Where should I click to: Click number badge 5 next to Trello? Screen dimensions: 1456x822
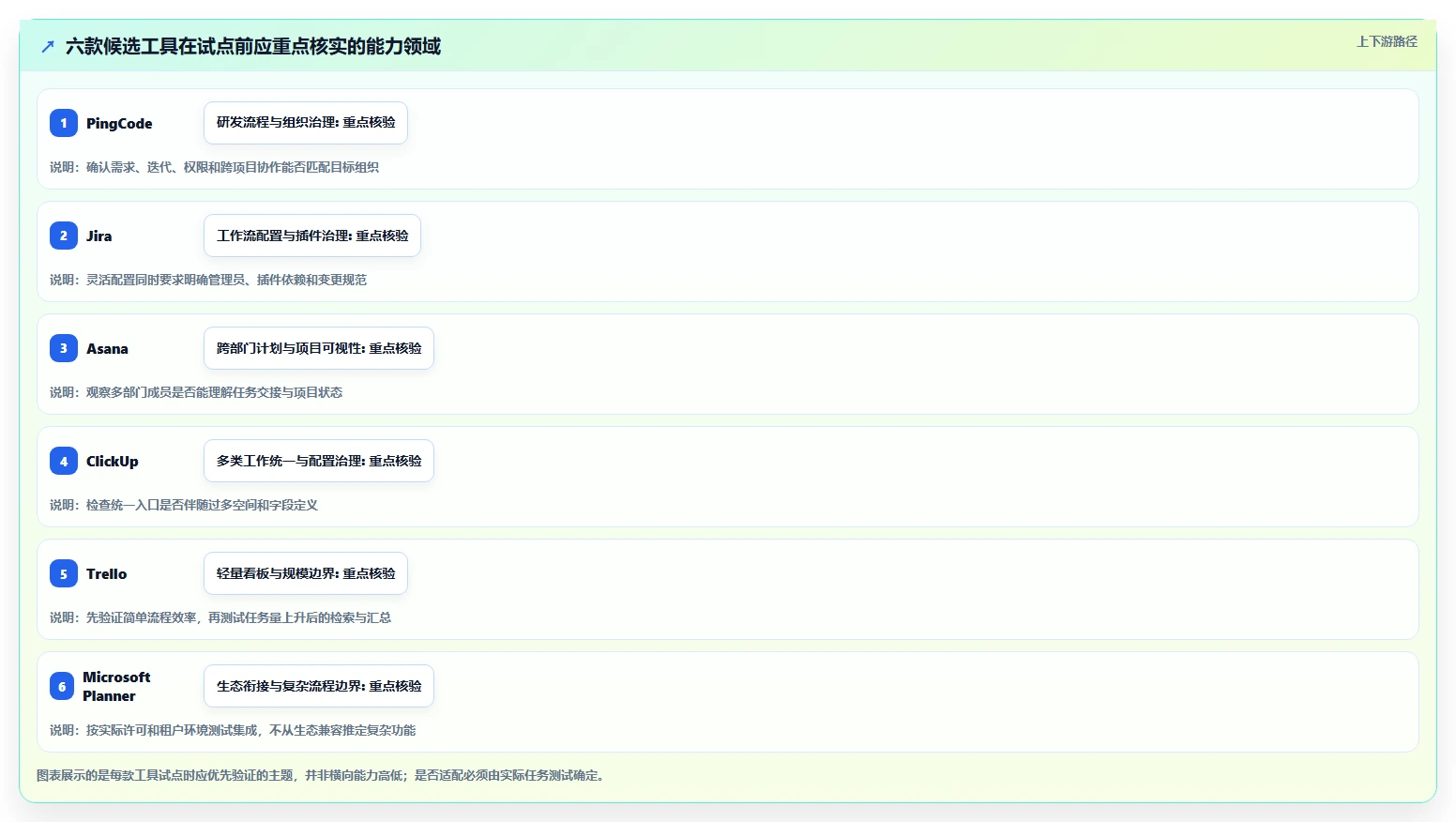pyautogui.click(x=64, y=573)
